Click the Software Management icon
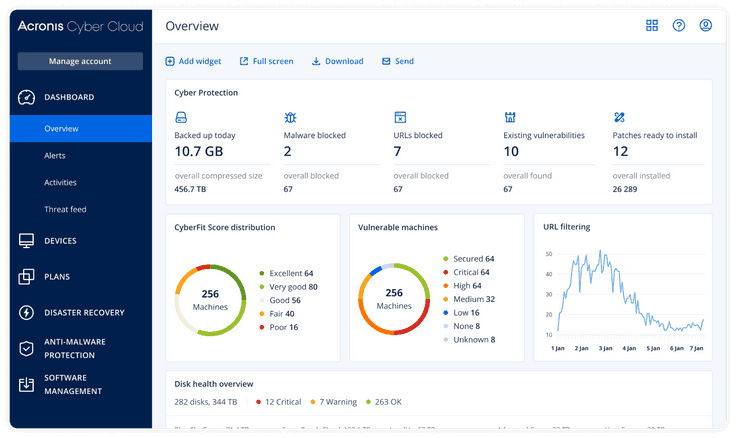Viewport: 736px width, 438px height. coord(26,384)
